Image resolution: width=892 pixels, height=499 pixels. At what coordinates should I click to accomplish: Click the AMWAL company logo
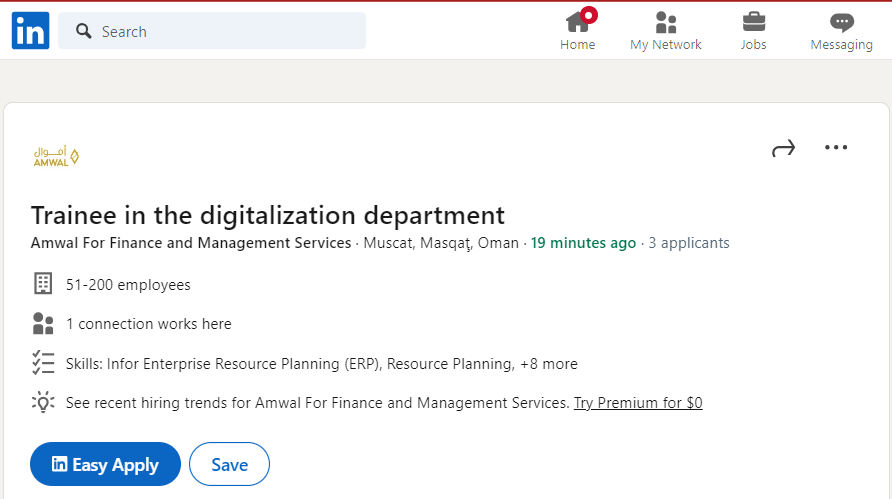[x=56, y=156]
